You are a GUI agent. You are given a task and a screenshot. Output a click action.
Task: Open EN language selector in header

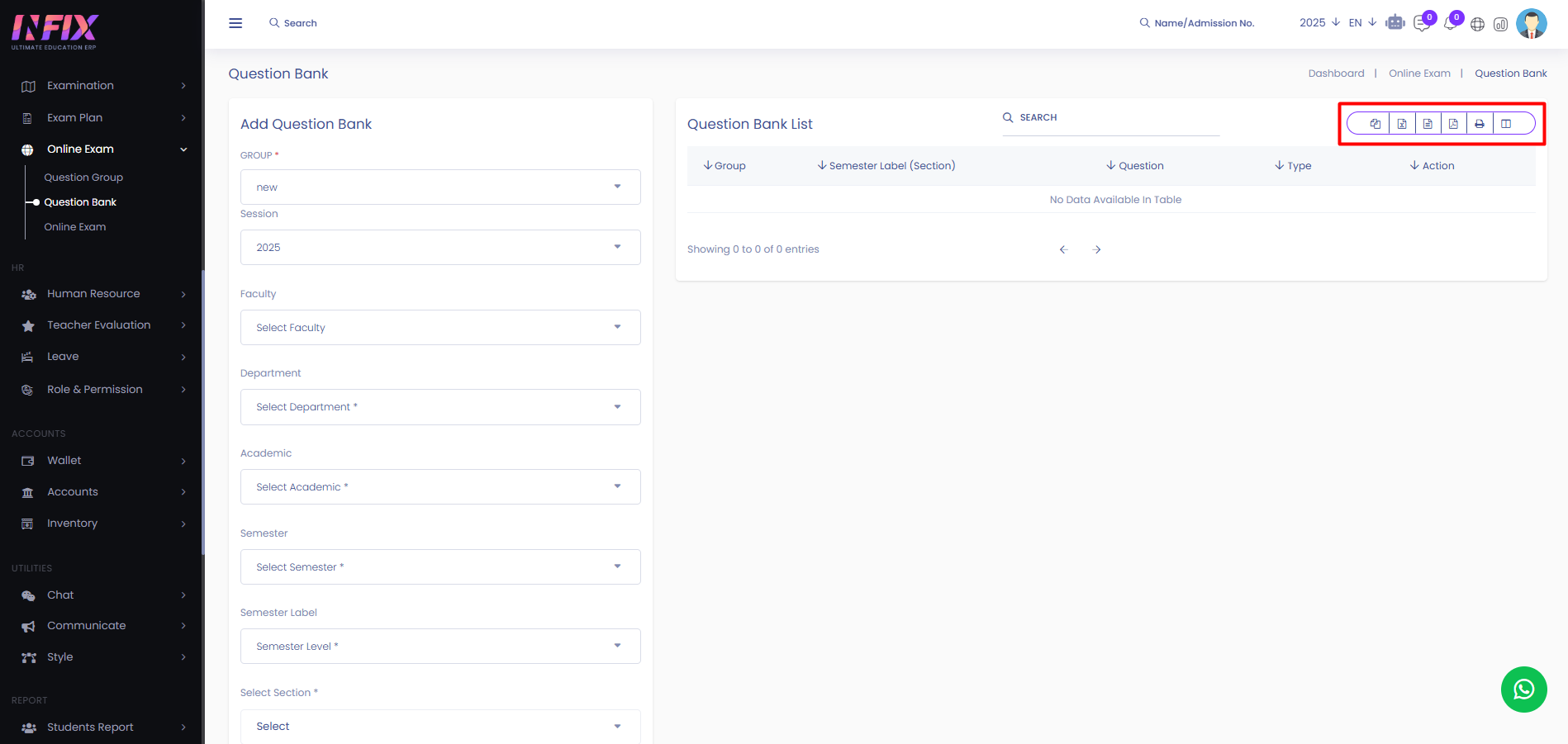[x=1362, y=22]
